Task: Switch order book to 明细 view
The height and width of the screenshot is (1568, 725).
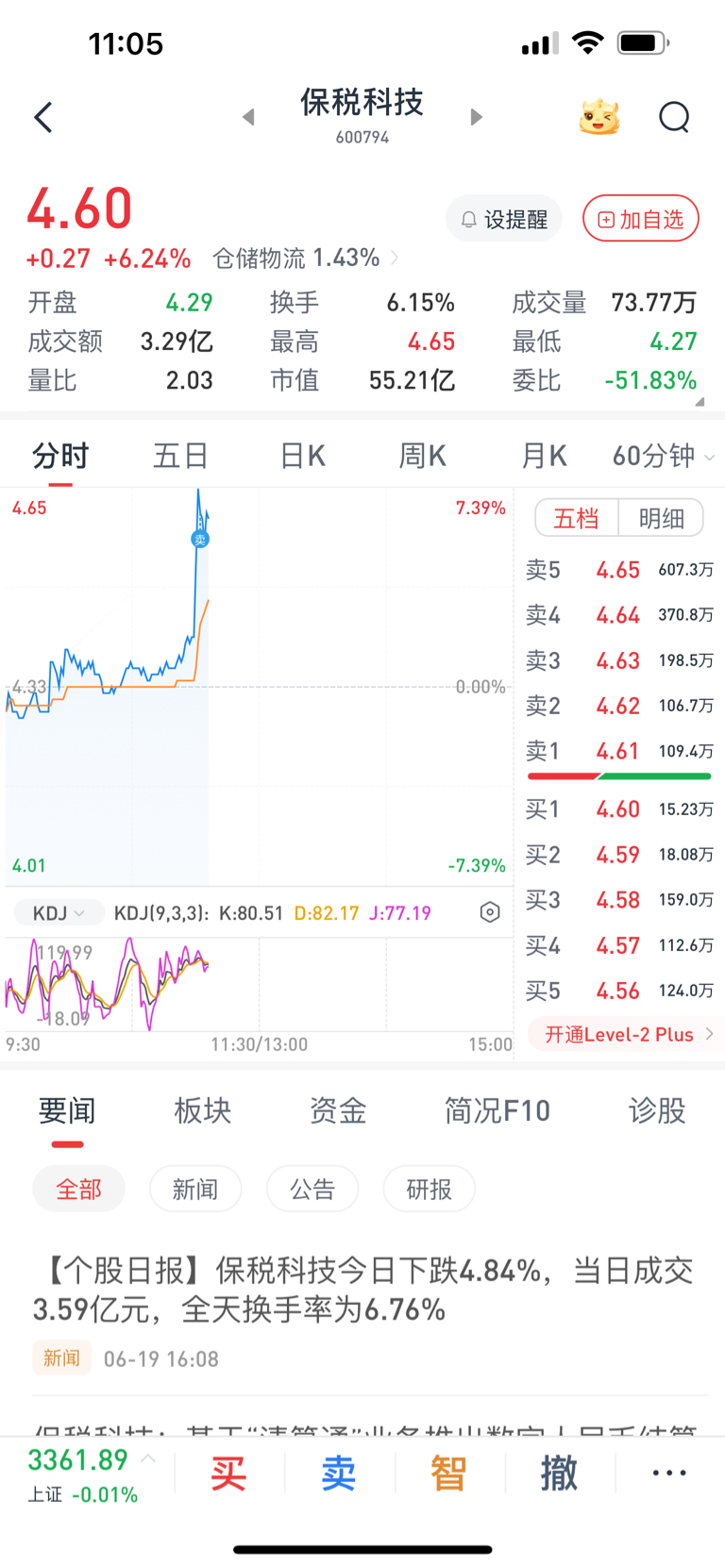Action: (661, 518)
